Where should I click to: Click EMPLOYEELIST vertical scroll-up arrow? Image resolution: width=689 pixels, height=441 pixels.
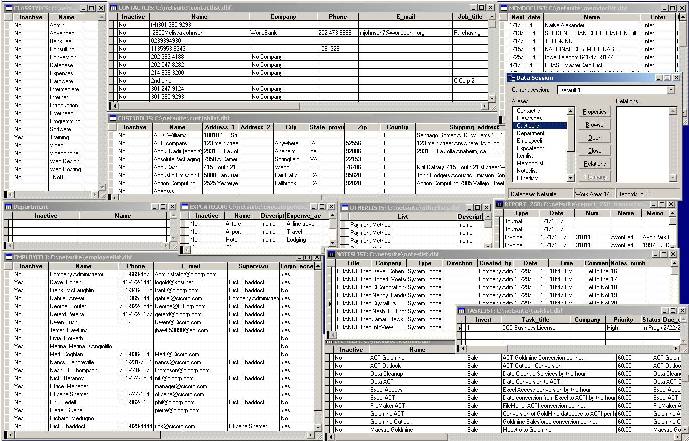coord(318,266)
